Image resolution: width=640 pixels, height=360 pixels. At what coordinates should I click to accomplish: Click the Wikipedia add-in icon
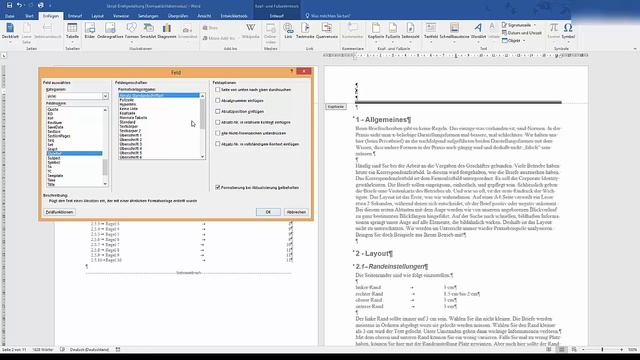click(251, 31)
